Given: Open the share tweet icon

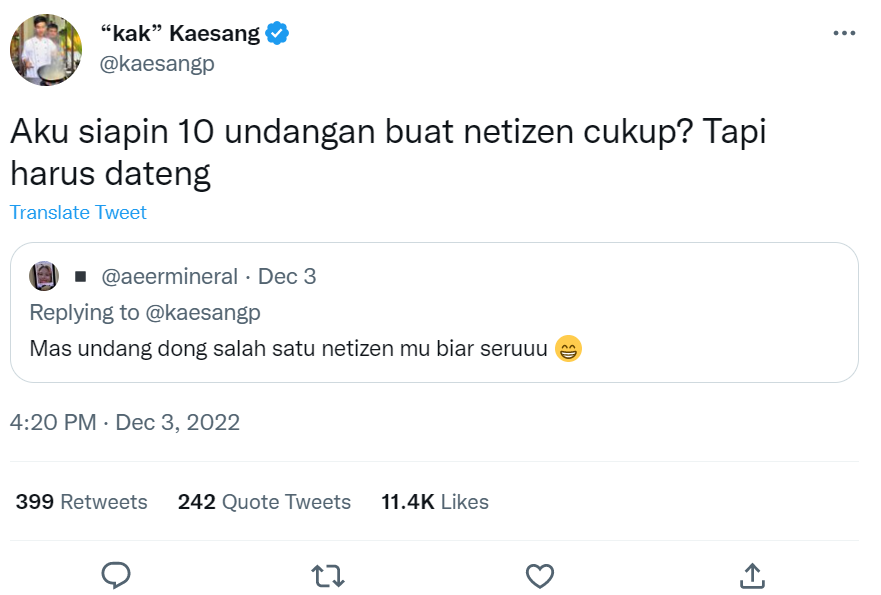Looking at the screenshot, I should click(x=752, y=575).
